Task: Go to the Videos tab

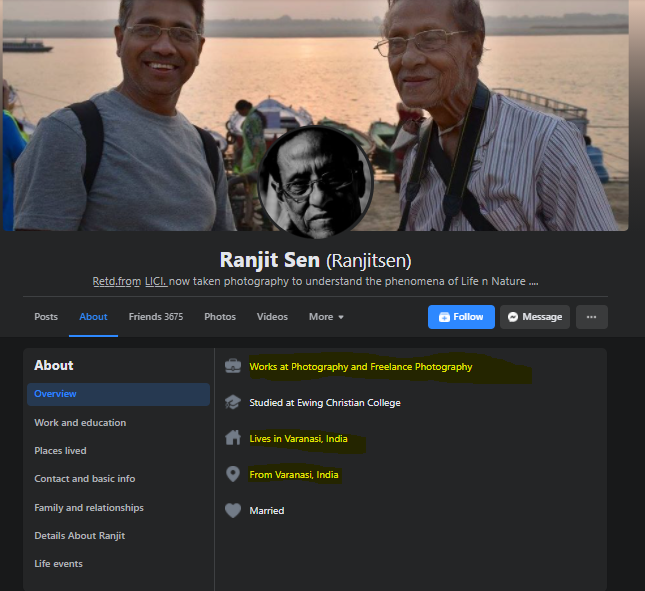Action: pos(272,317)
